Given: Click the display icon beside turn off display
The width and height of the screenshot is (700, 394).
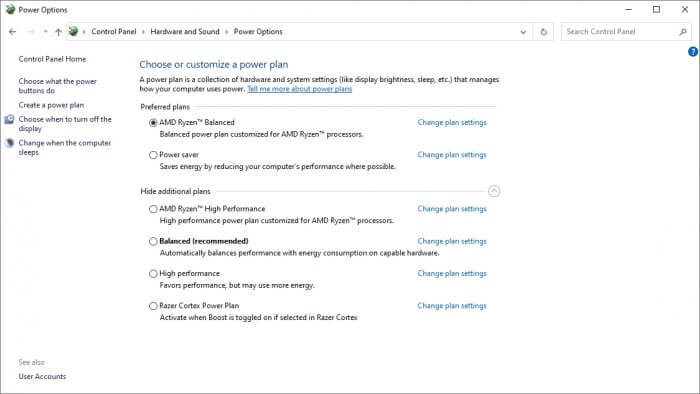Looking at the screenshot, I should tap(9, 120).
